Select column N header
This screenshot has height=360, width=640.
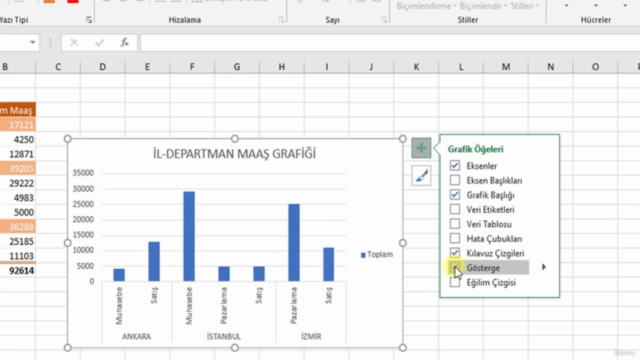(x=550, y=67)
